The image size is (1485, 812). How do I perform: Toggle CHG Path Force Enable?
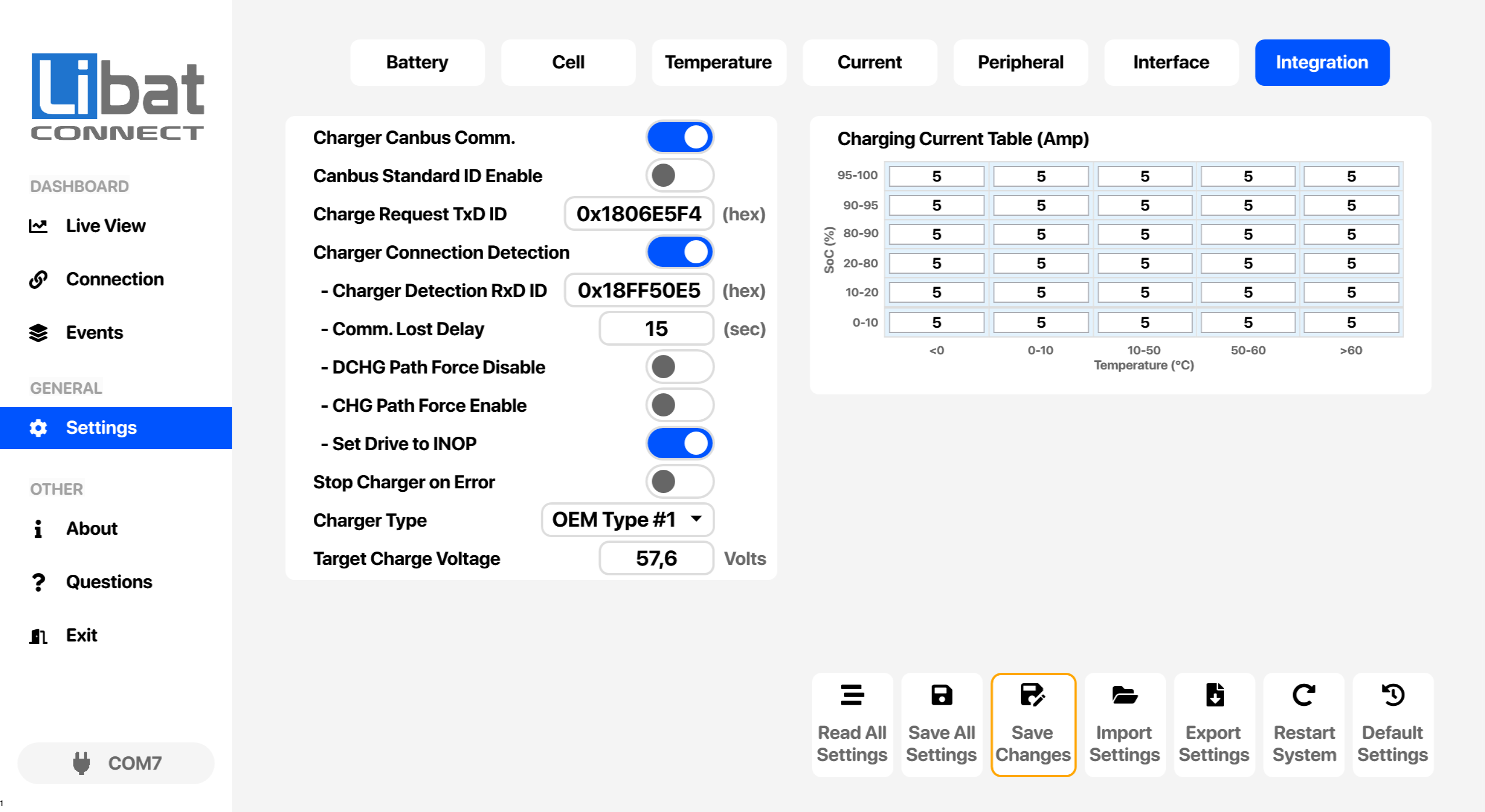[x=680, y=405]
